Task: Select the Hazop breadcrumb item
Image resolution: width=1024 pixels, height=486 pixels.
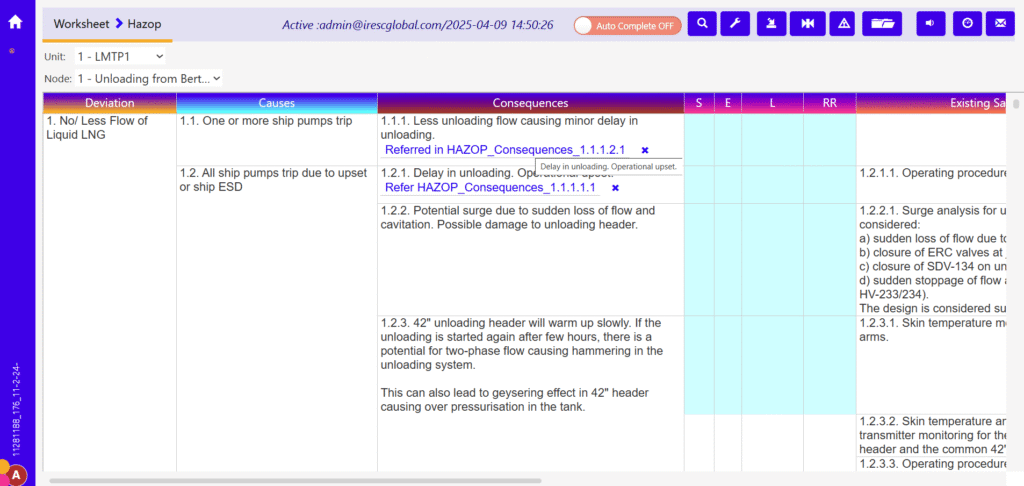Action: (x=144, y=23)
